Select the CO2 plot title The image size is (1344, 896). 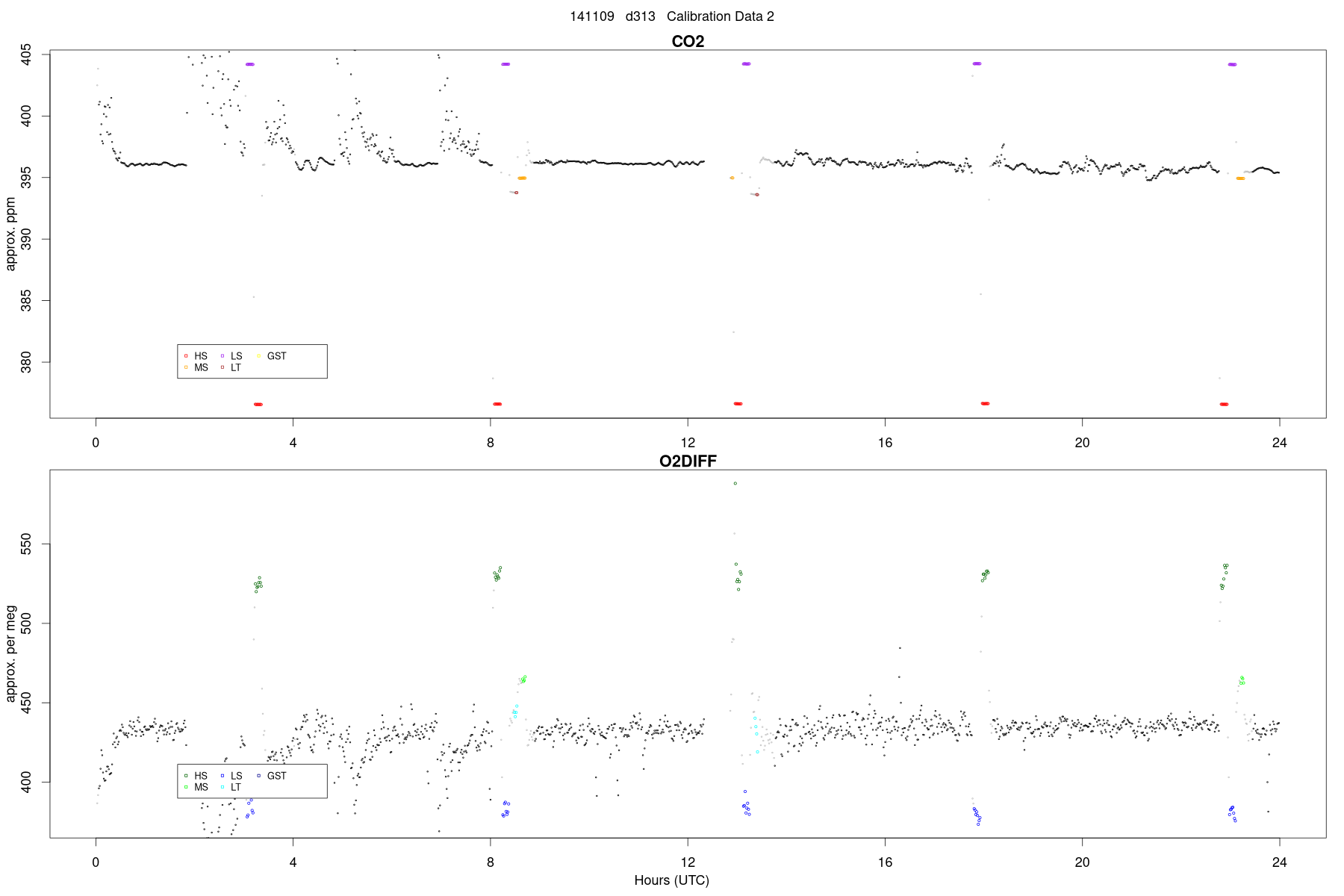point(688,41)
